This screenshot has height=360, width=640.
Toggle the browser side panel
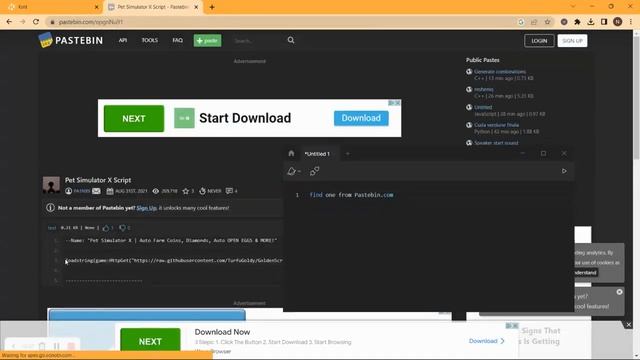click(x=604, y=22)
